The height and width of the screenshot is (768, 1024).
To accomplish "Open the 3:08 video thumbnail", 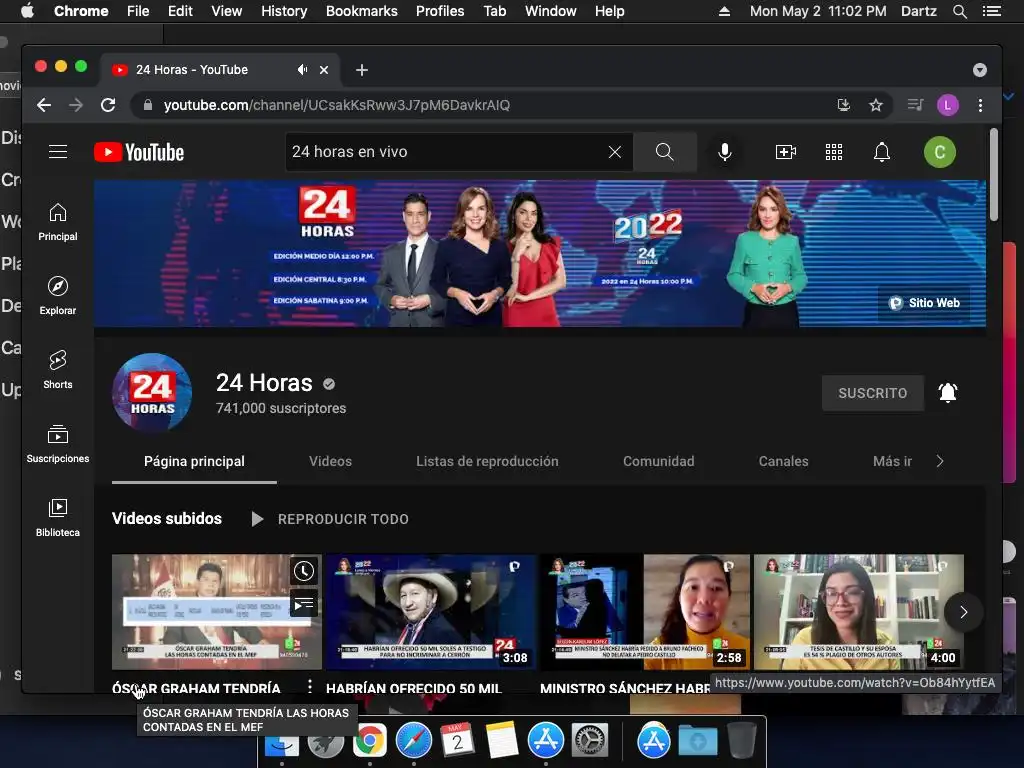I will tap(430, 612).
